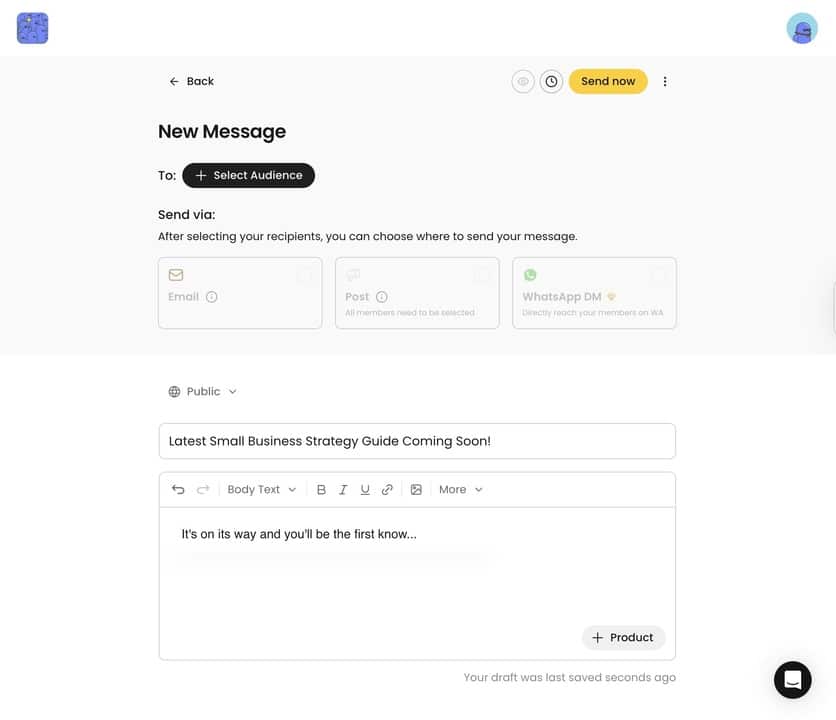Open the three-dot overflow menu
The height and width of the screenshot is (720, 836).
coord(665,81)
